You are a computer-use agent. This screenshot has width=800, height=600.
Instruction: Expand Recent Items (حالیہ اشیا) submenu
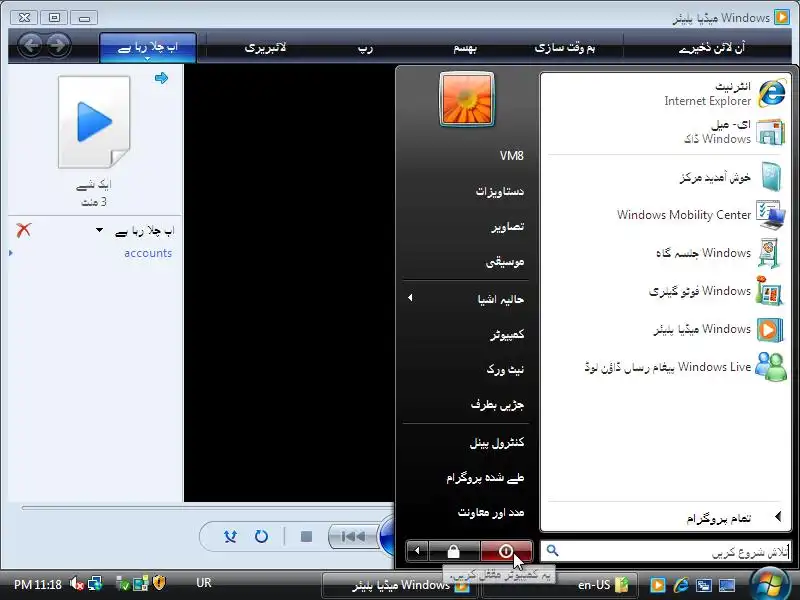point(466,299)
